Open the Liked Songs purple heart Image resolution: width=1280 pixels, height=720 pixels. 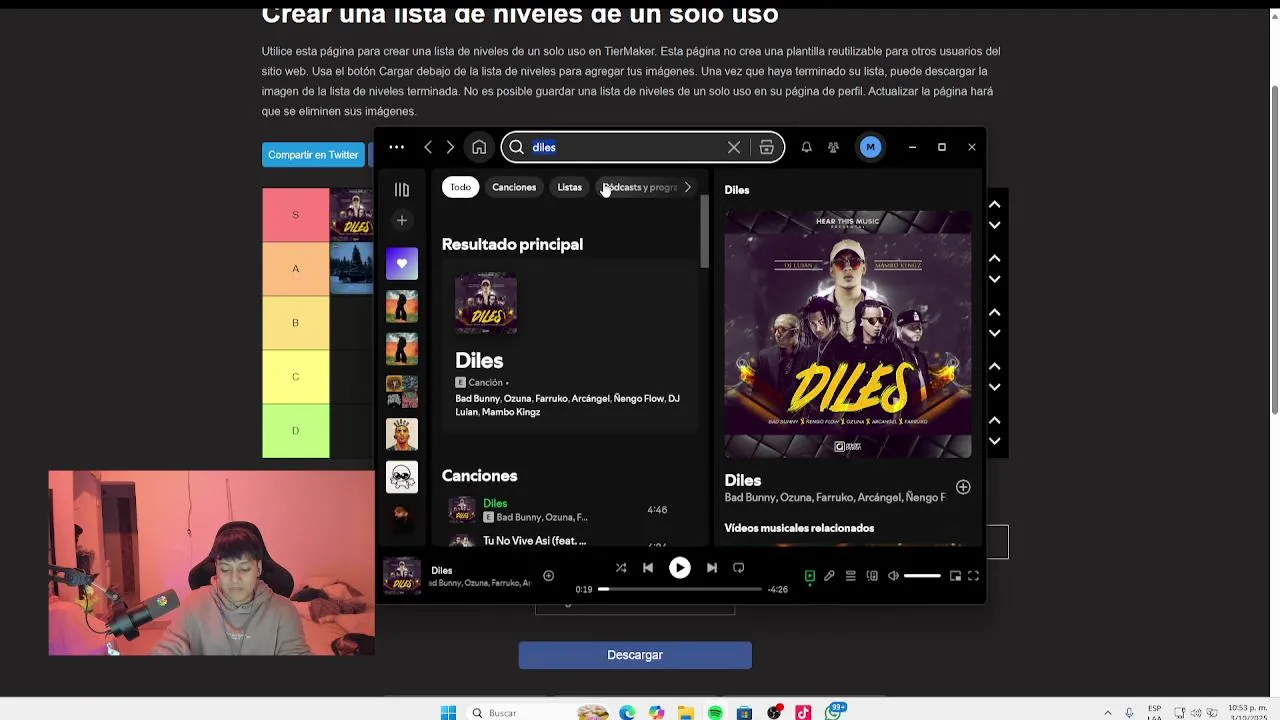pos(402,263)
